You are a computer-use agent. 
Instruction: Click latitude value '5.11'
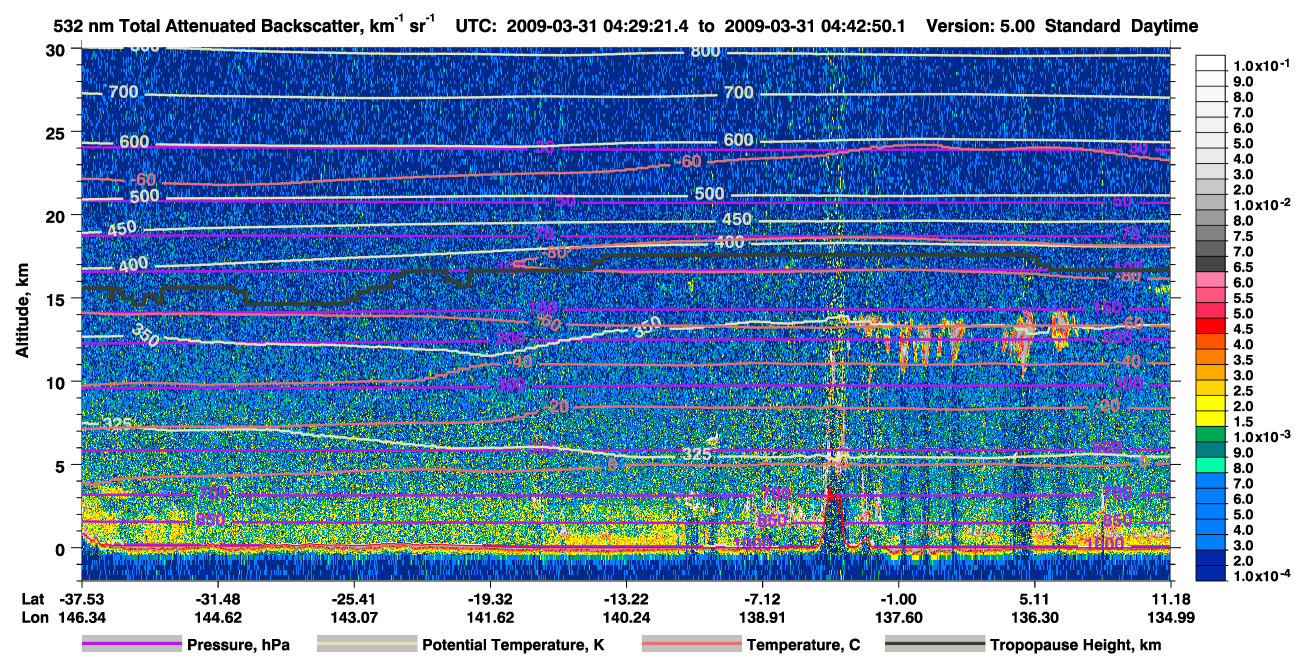1034,599
